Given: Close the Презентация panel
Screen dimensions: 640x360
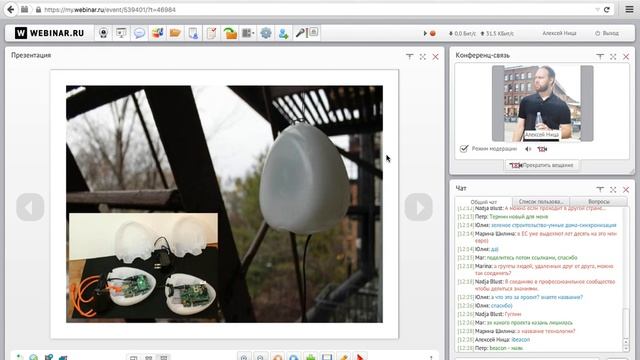Looking at the screenshot, I should pos(436,57).
